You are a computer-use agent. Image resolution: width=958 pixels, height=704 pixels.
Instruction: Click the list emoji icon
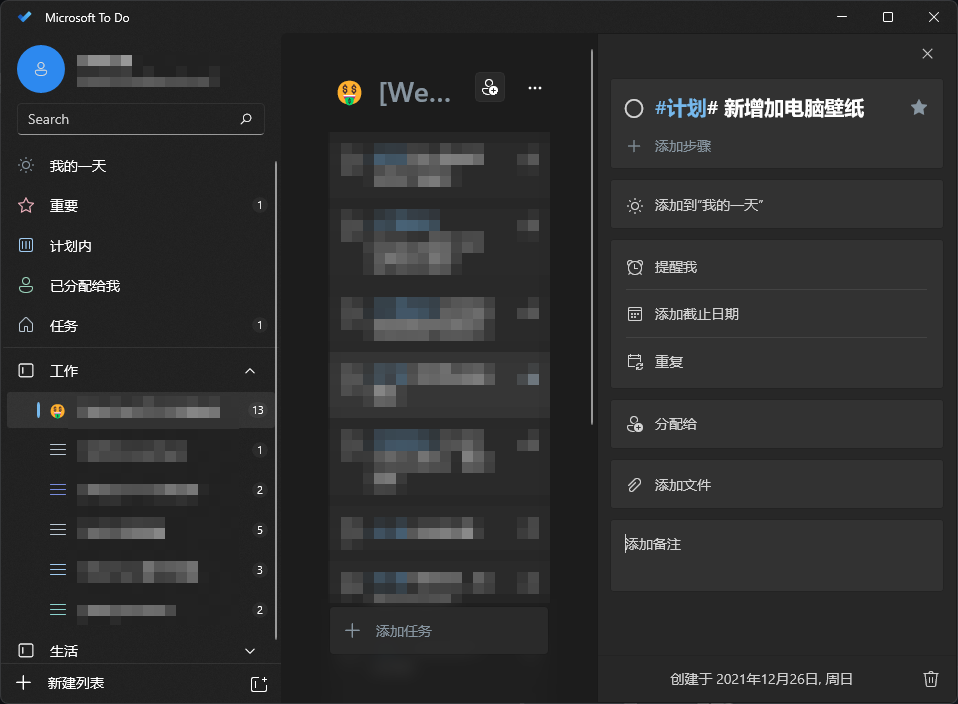tap(349, 93)
